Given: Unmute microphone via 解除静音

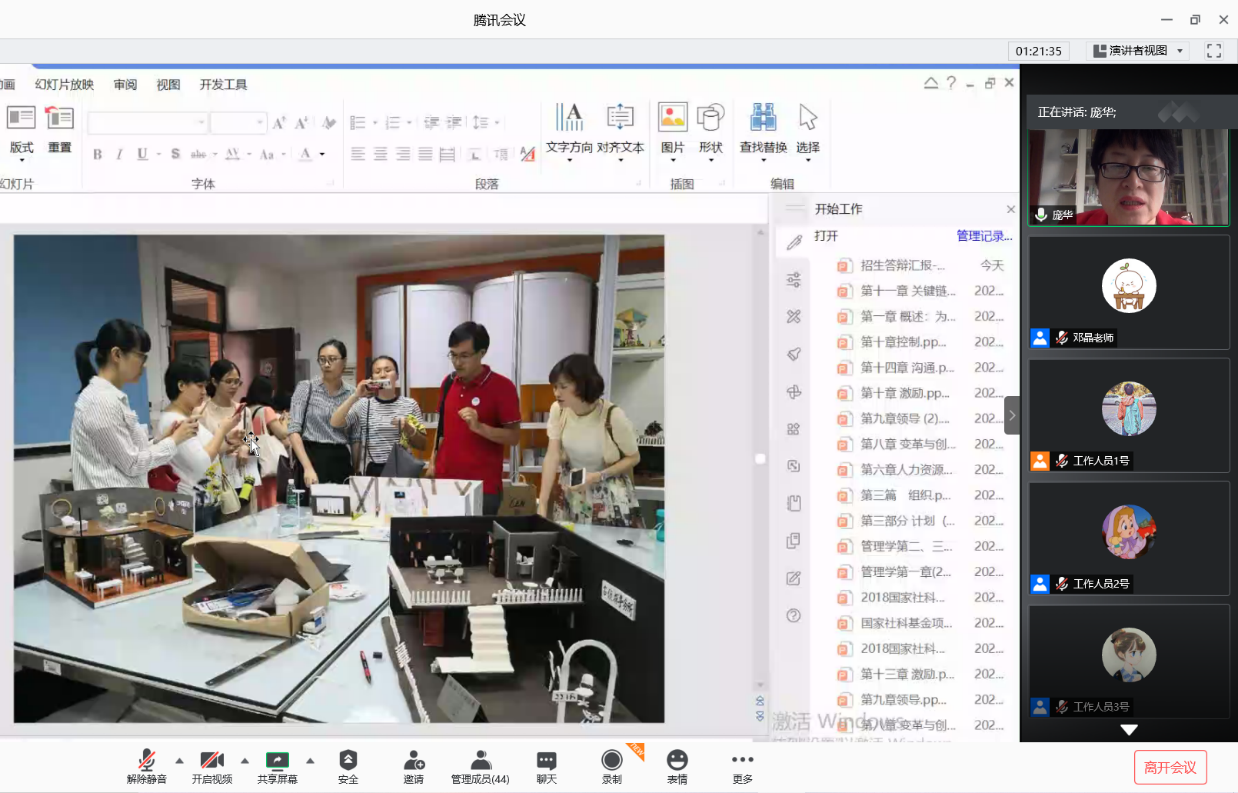Looking at the screenshot, I should point(147,761).
